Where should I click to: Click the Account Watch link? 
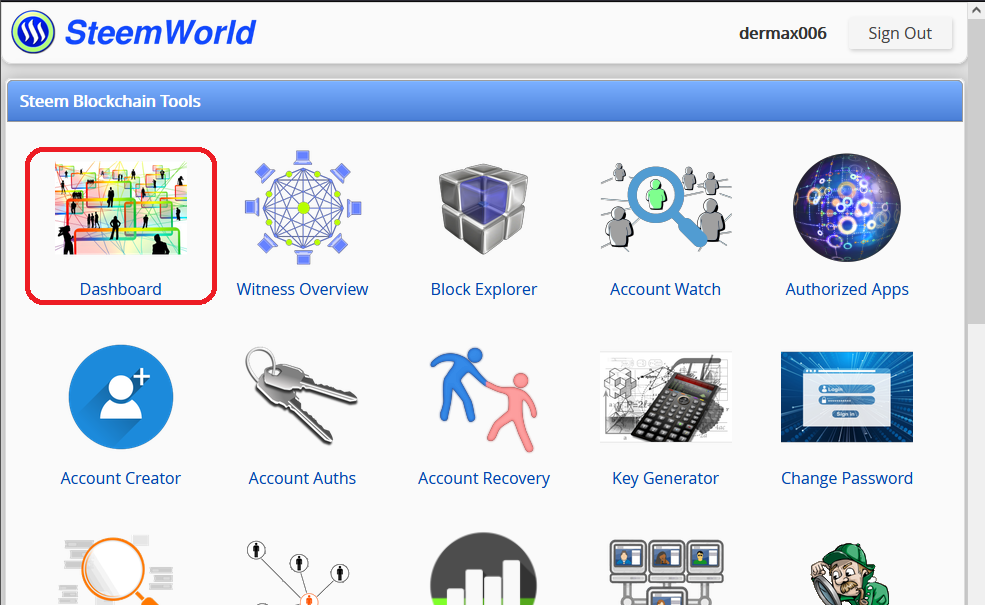point(665,289)
